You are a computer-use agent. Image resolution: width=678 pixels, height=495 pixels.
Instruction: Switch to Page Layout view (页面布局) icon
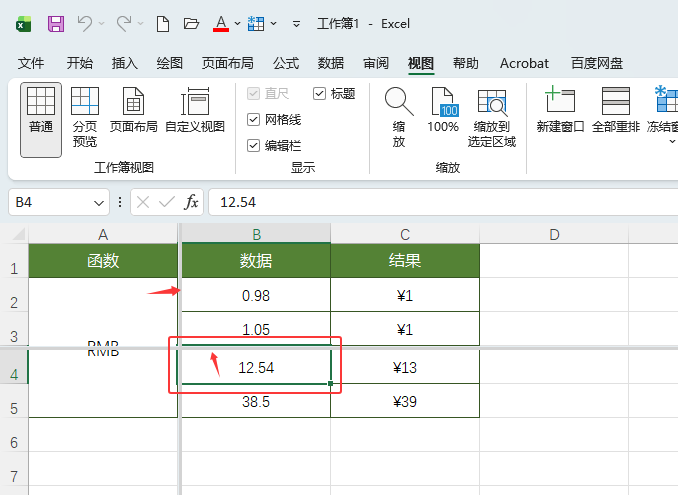[133, 109]
